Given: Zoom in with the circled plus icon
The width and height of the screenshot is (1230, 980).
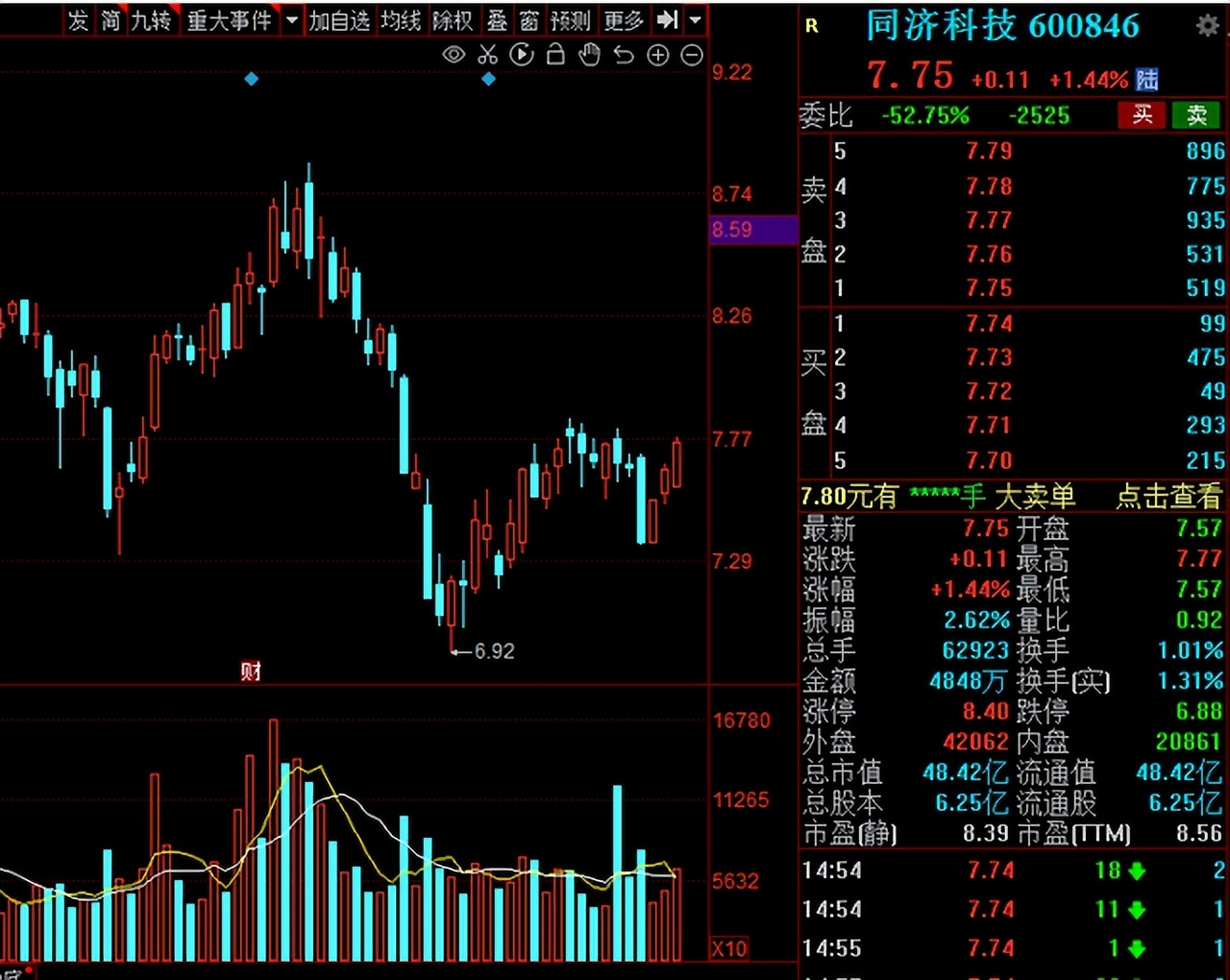Looking at the screenshot, I should 658,55.
